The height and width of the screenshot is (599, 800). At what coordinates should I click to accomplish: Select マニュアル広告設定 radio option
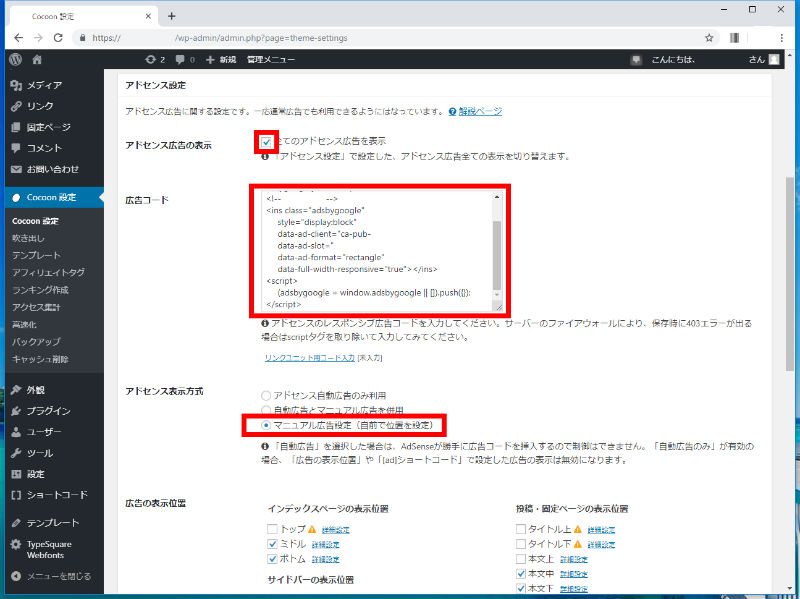266,426
